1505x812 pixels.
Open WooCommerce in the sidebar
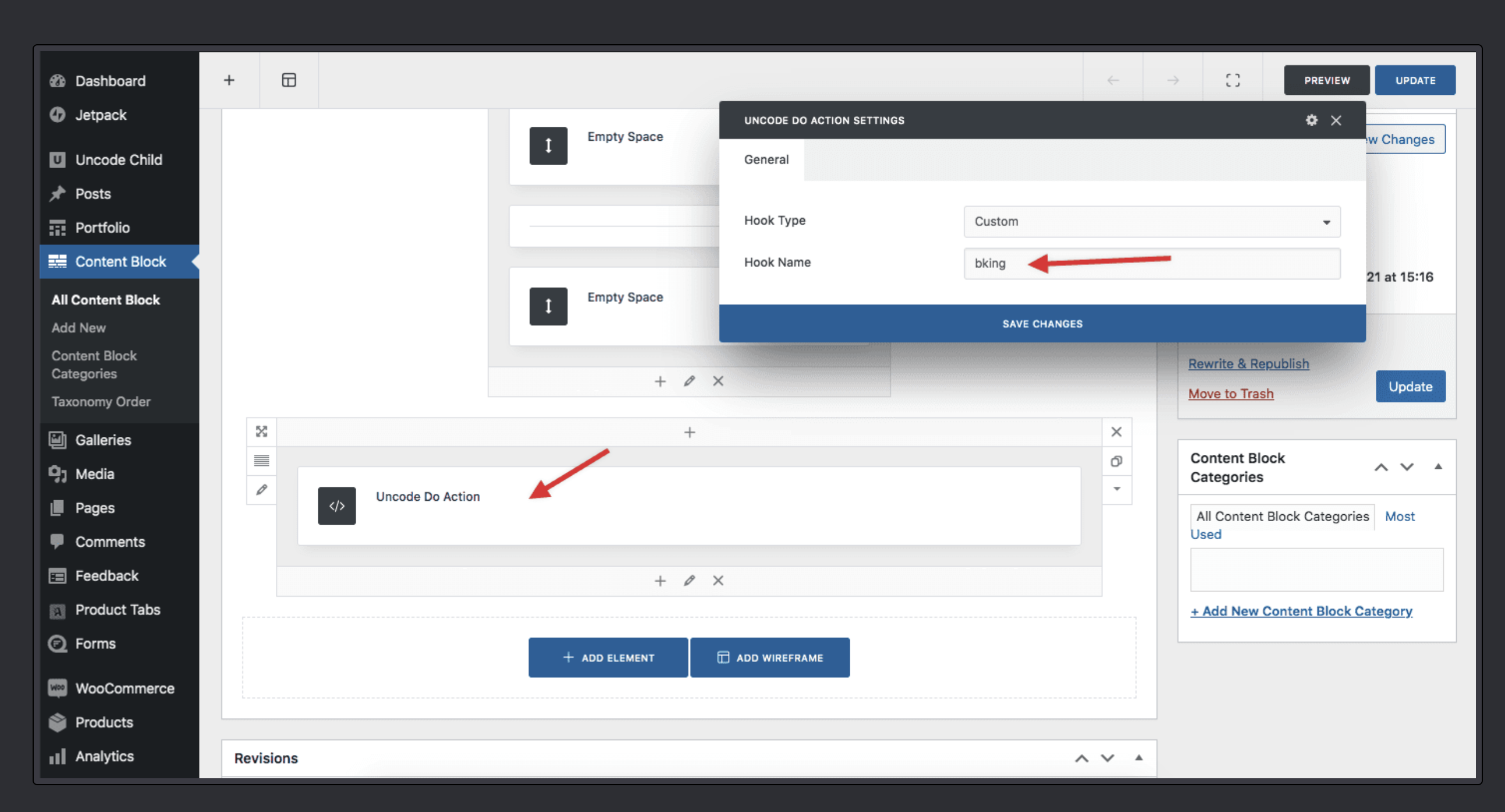119,688
